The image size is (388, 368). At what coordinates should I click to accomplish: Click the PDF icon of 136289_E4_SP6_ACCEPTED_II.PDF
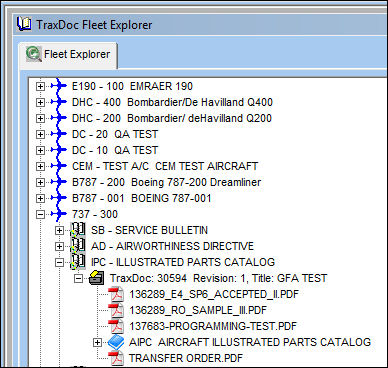coord(116,294)
